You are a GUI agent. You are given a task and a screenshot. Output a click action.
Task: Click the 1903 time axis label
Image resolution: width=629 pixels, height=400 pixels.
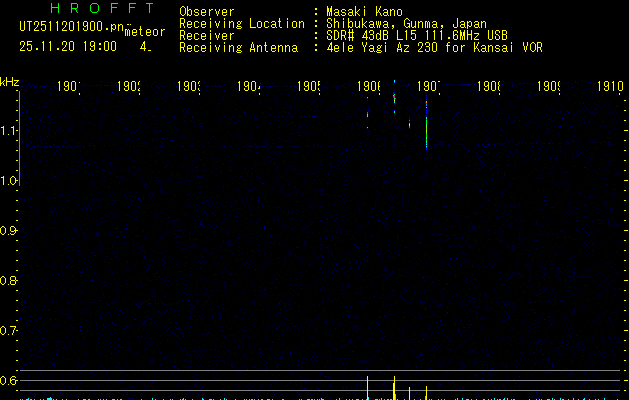pyautogui.click(x=189, y=86)
